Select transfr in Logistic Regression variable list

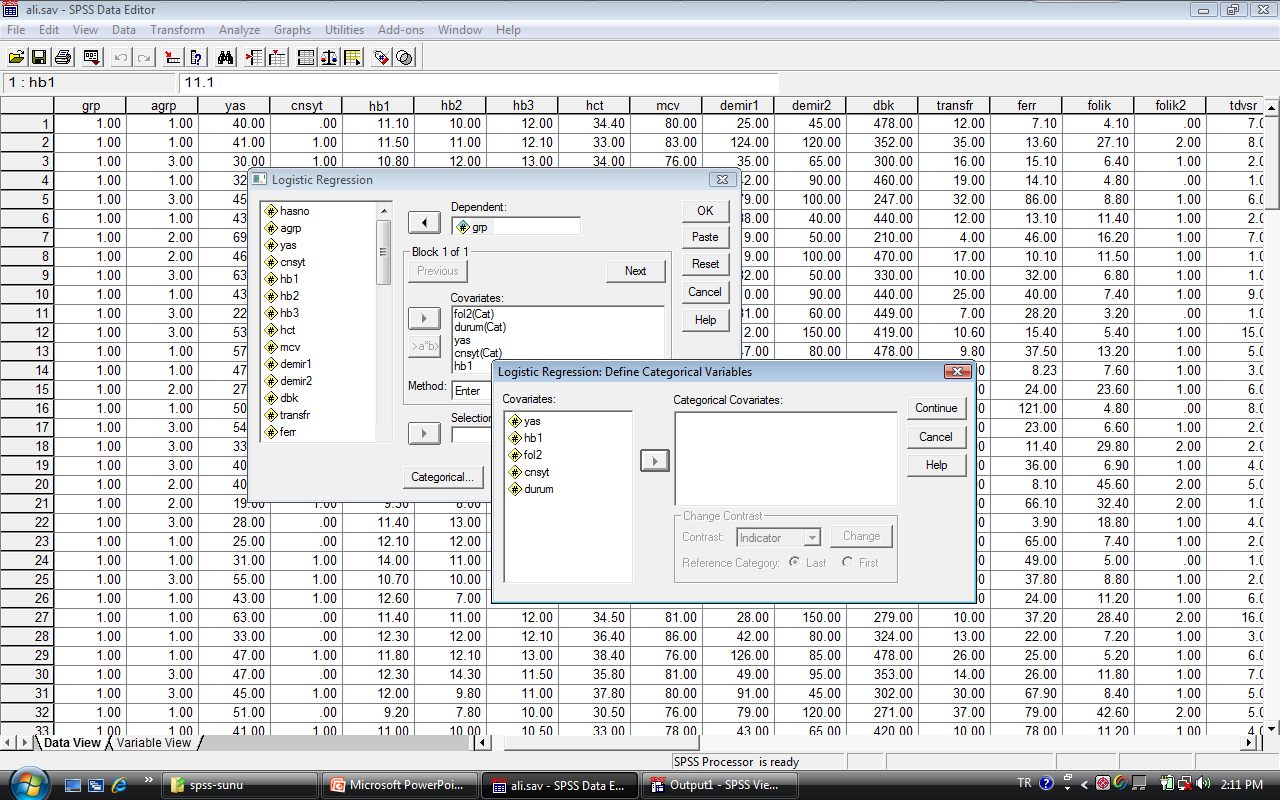coord(294,415)
